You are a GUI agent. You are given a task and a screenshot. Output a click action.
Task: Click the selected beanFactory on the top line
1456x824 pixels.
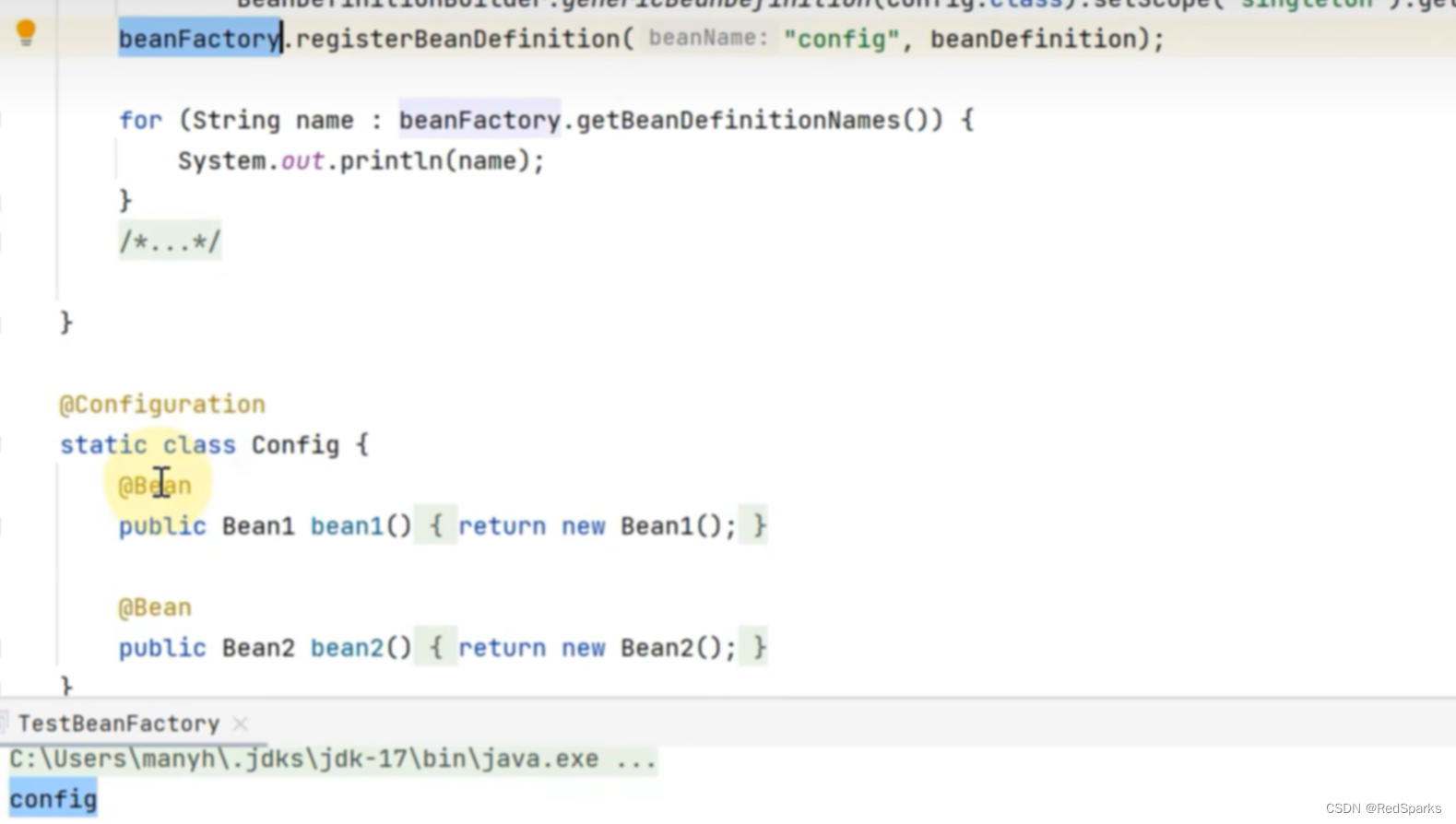[x=199, y=39]
